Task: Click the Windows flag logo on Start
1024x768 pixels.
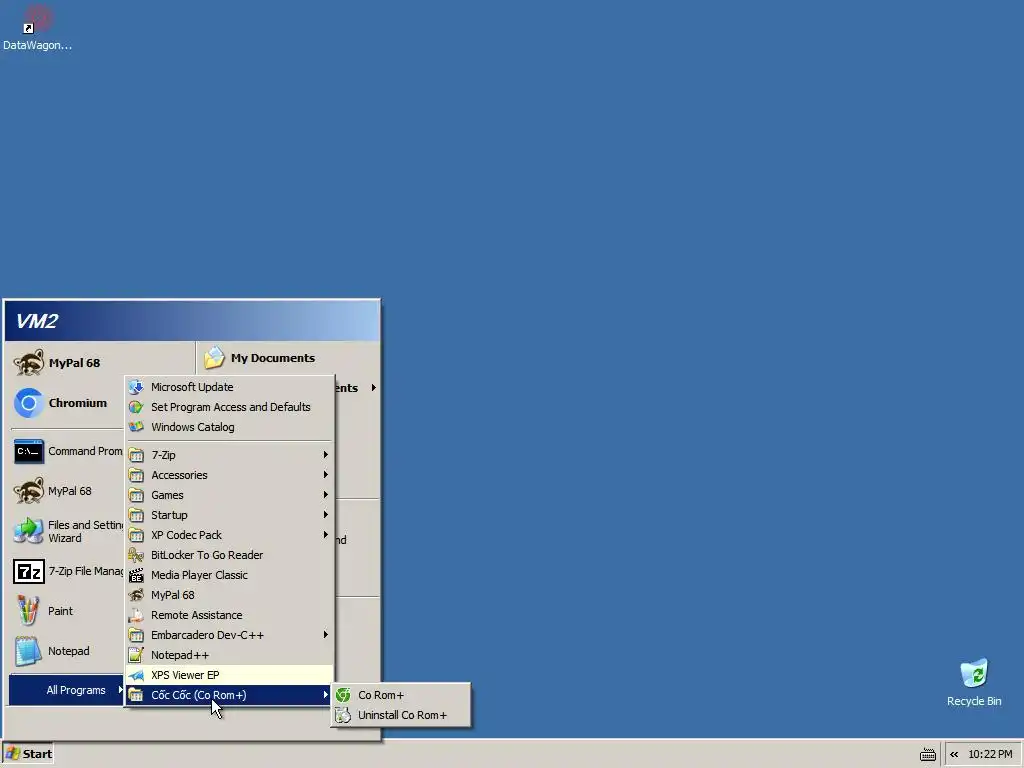Action: pos(12,754)
